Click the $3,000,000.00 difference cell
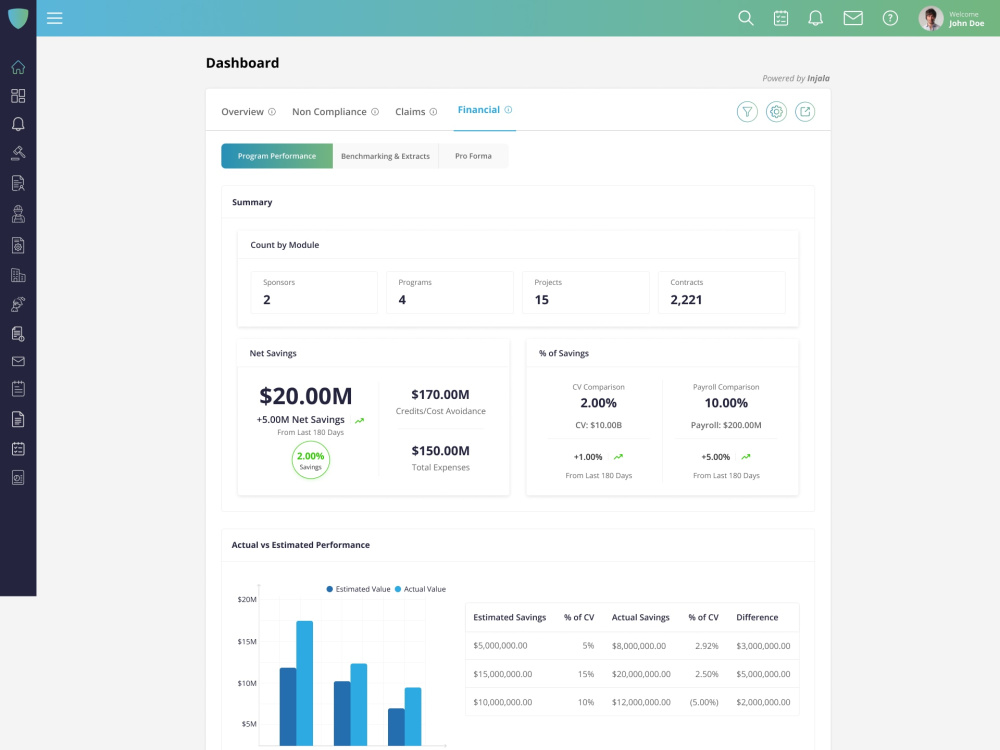This screenshot has width=1000, height=750. pyautogui.click(x=763, y=645)
